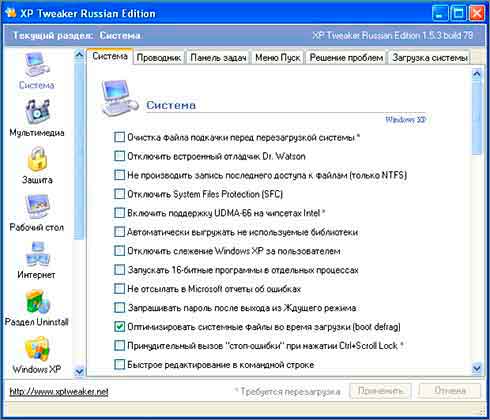Select the Мультимедиа sidebar icon
The image size is (490, 420).
click(x=37, y=111)
